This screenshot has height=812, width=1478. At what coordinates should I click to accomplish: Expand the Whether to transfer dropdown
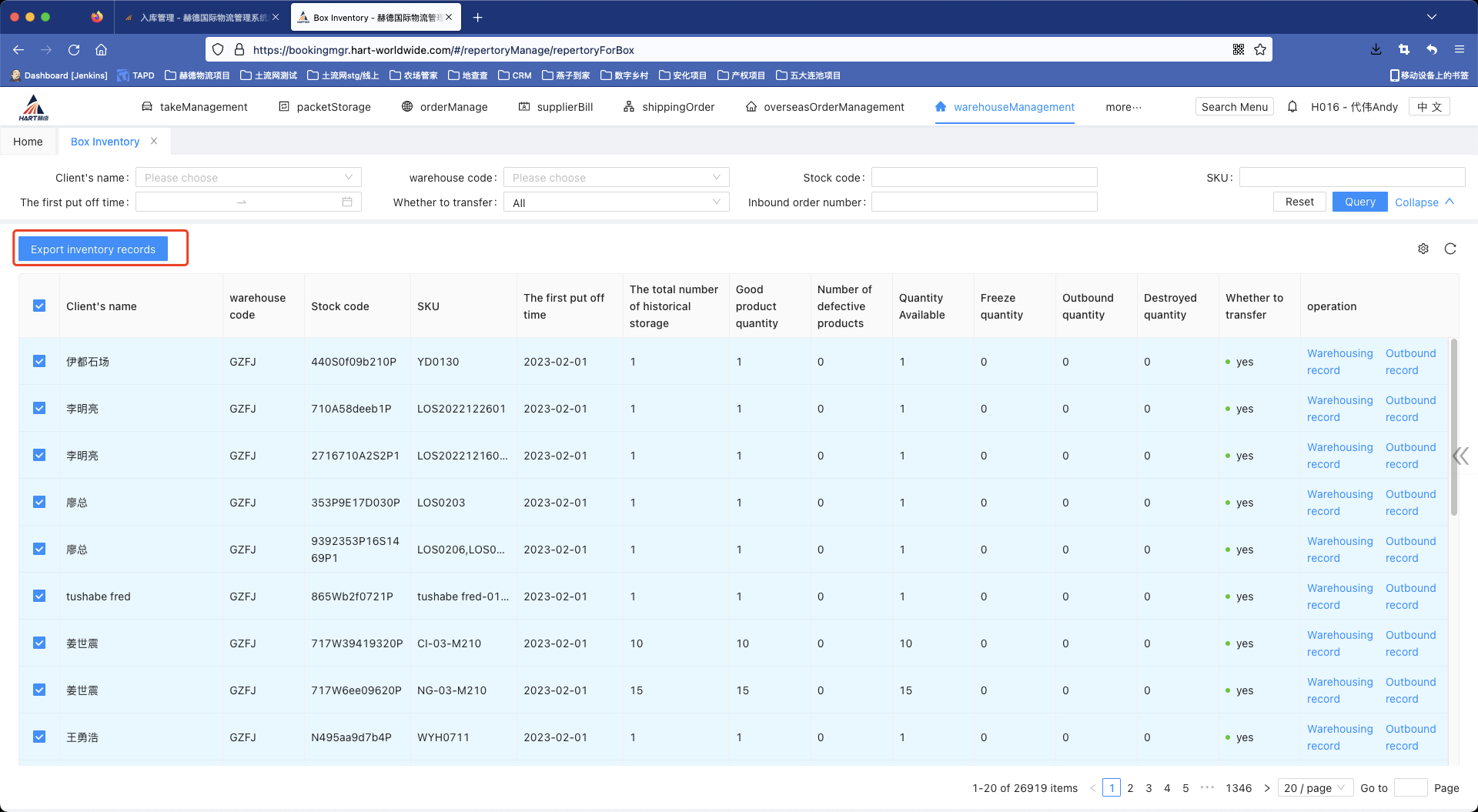[x=616, y=202]
